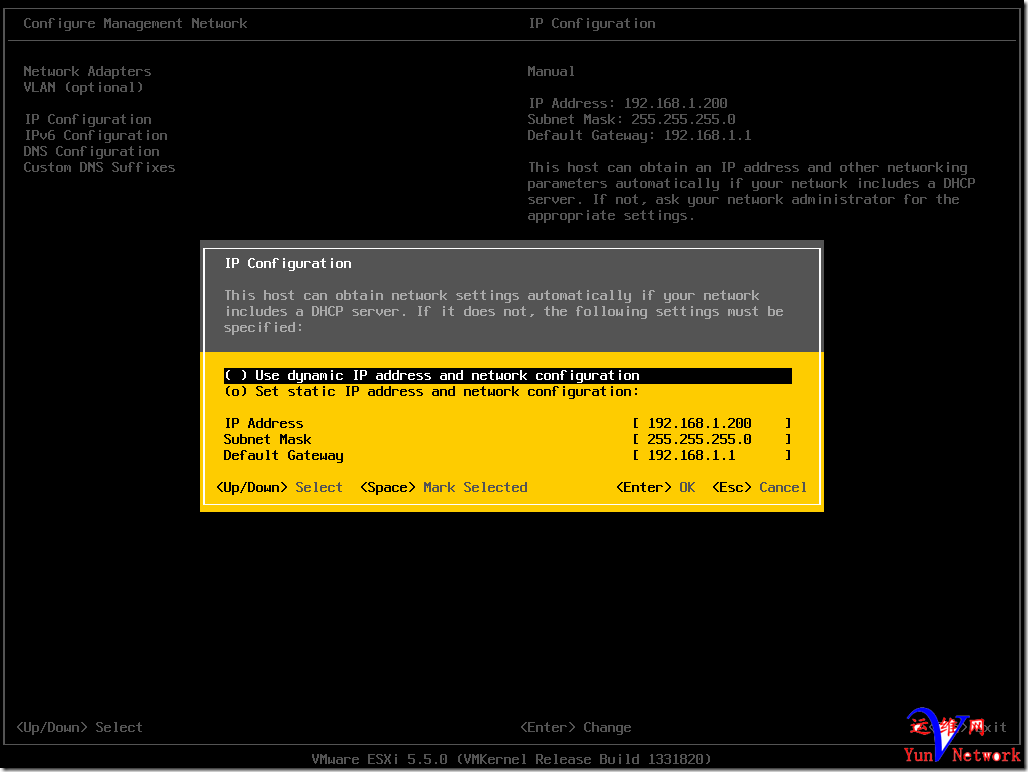1028x772 pixels.
Task: Click the IP Address label in the dialog
Action: [264, 423]
